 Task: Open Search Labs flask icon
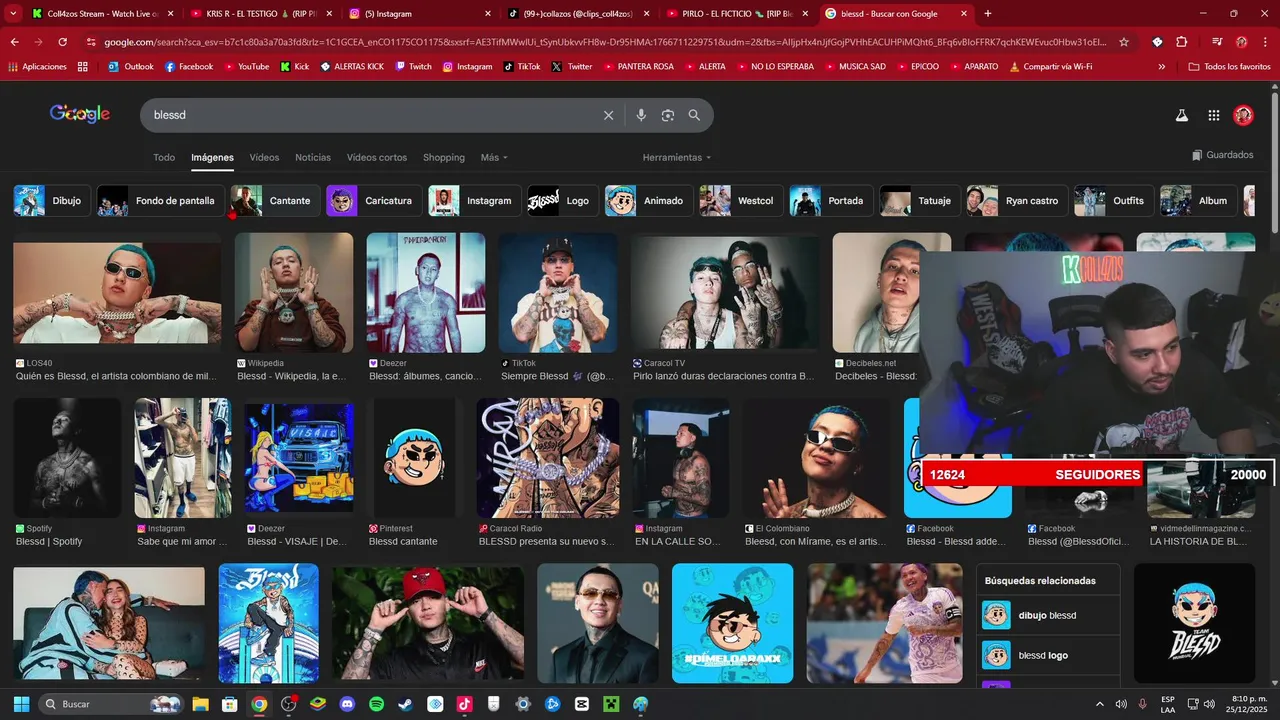click(x=1181, y=115)
